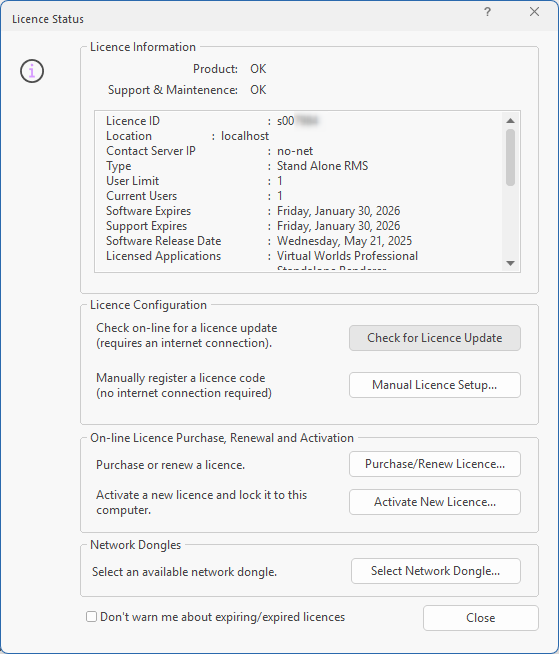This screenshot has height=654, width=559.
Task: Select Licensed Applications Virtual Worlds Professional row
Action: 262,256
